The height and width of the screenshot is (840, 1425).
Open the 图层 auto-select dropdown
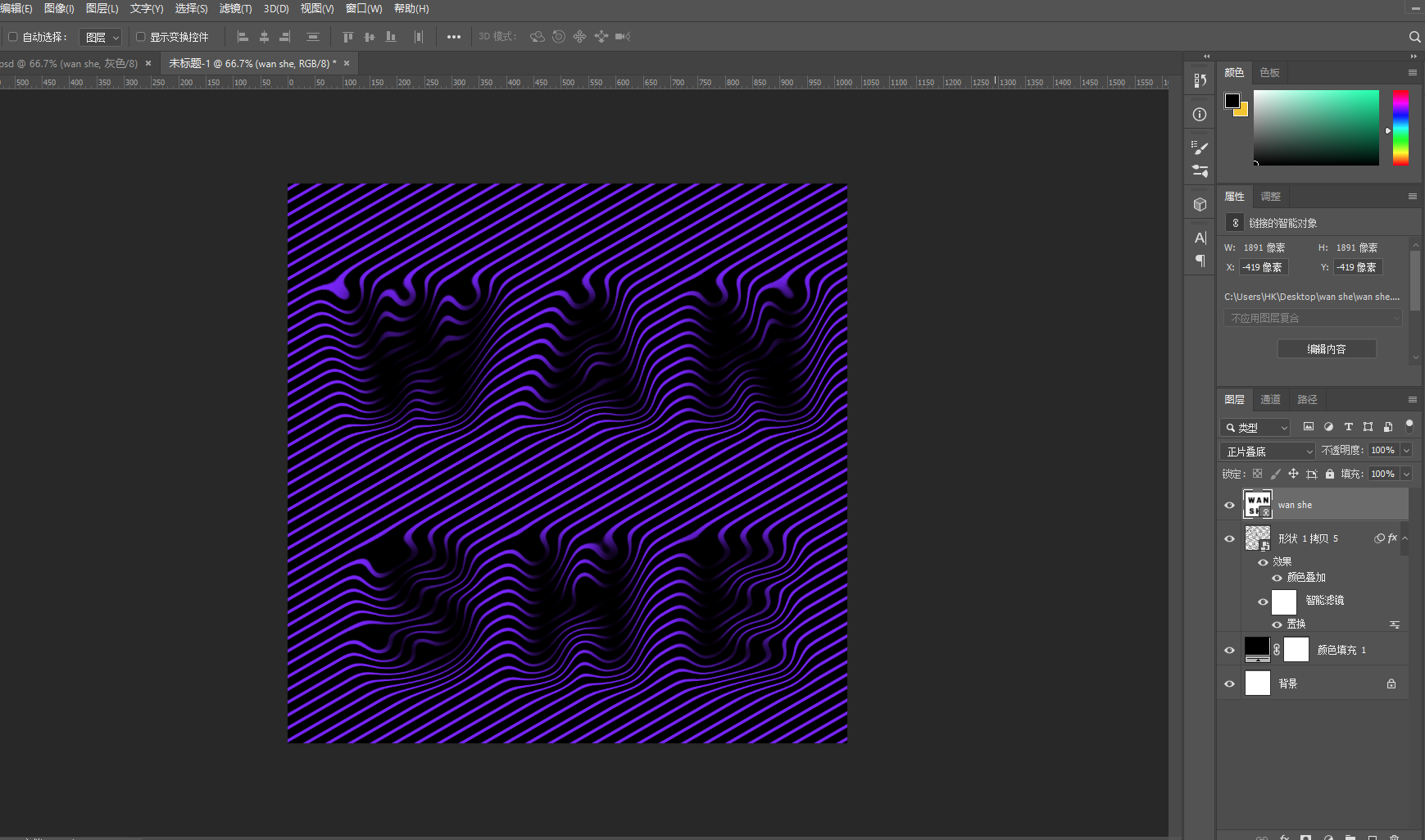pos(102,37)
